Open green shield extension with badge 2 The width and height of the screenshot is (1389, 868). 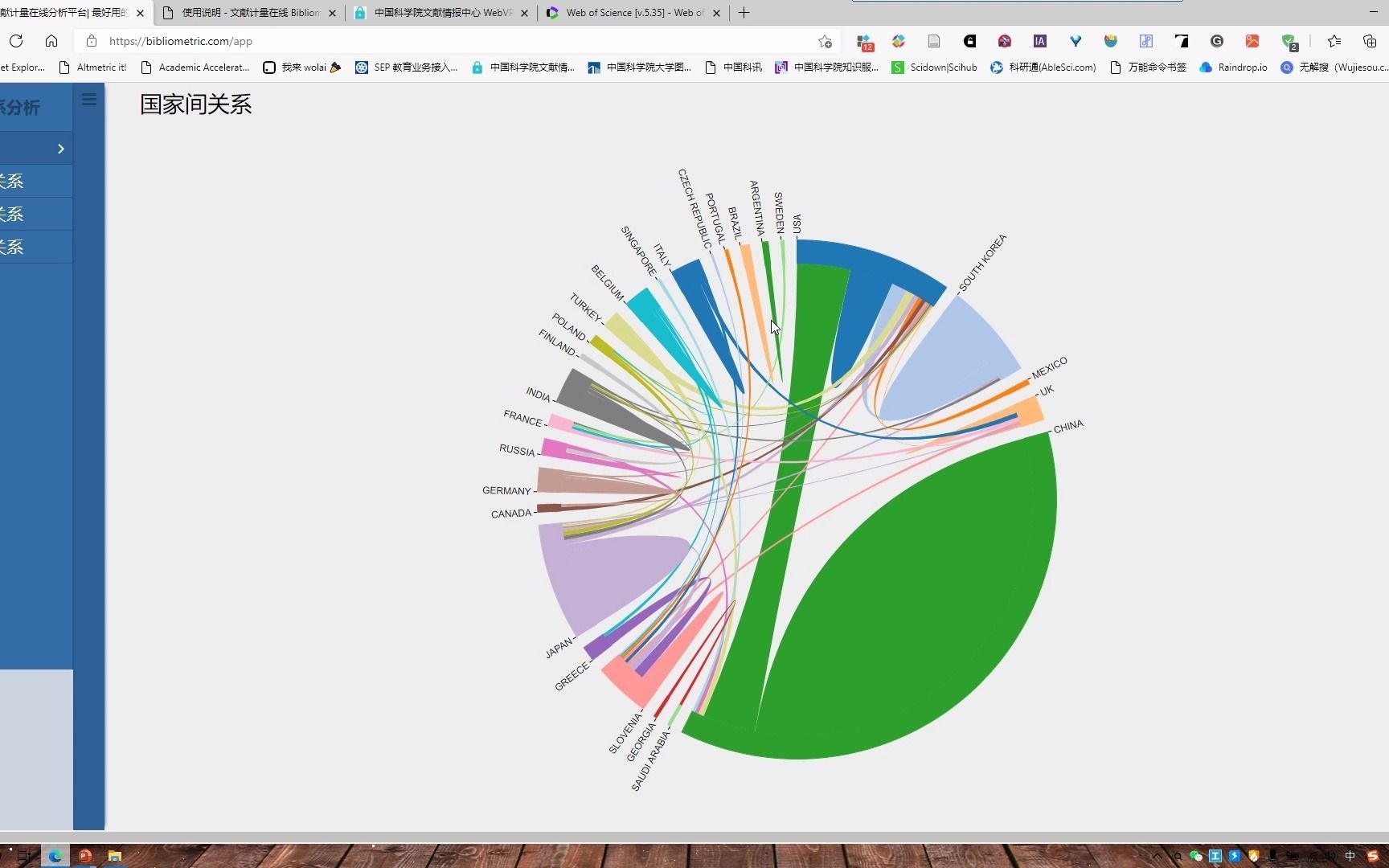pos(1289,42)
